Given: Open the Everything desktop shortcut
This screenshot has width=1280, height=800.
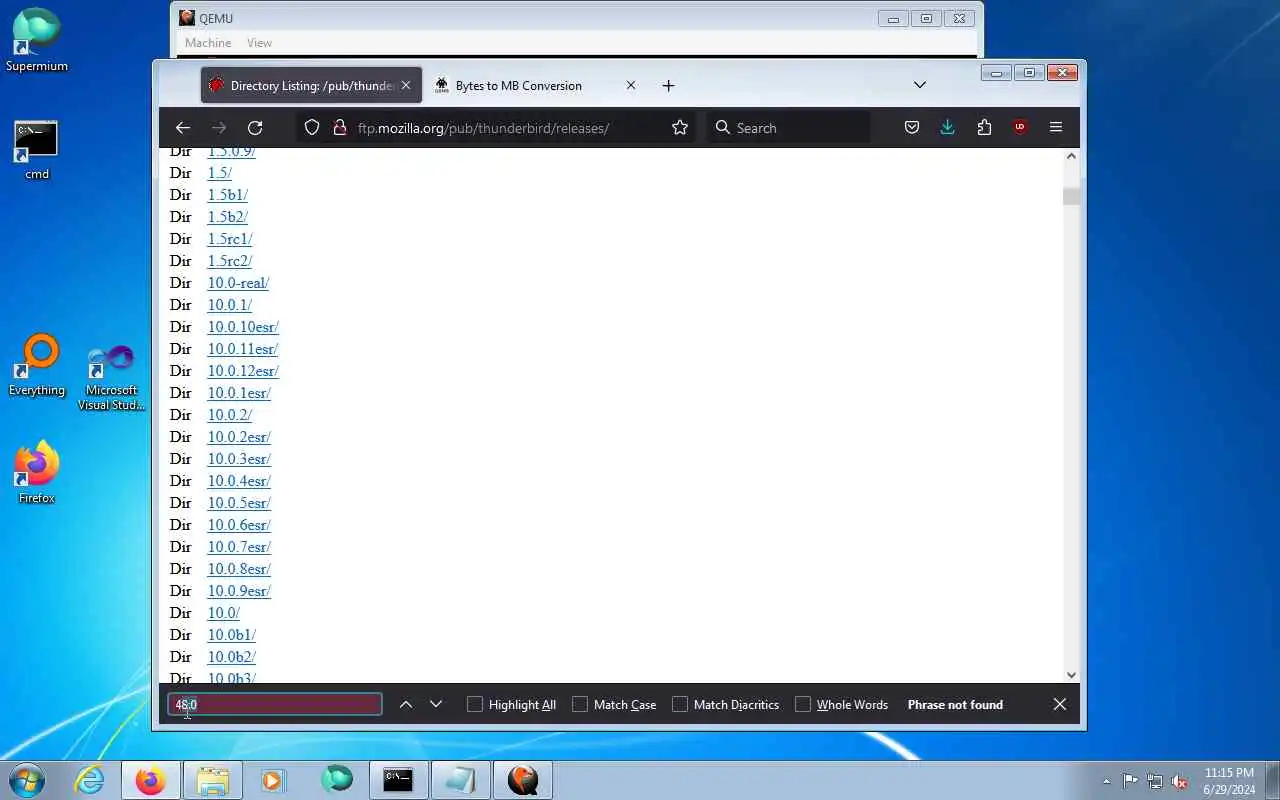Looking at the screenshot, I should (x=37, y=366).
